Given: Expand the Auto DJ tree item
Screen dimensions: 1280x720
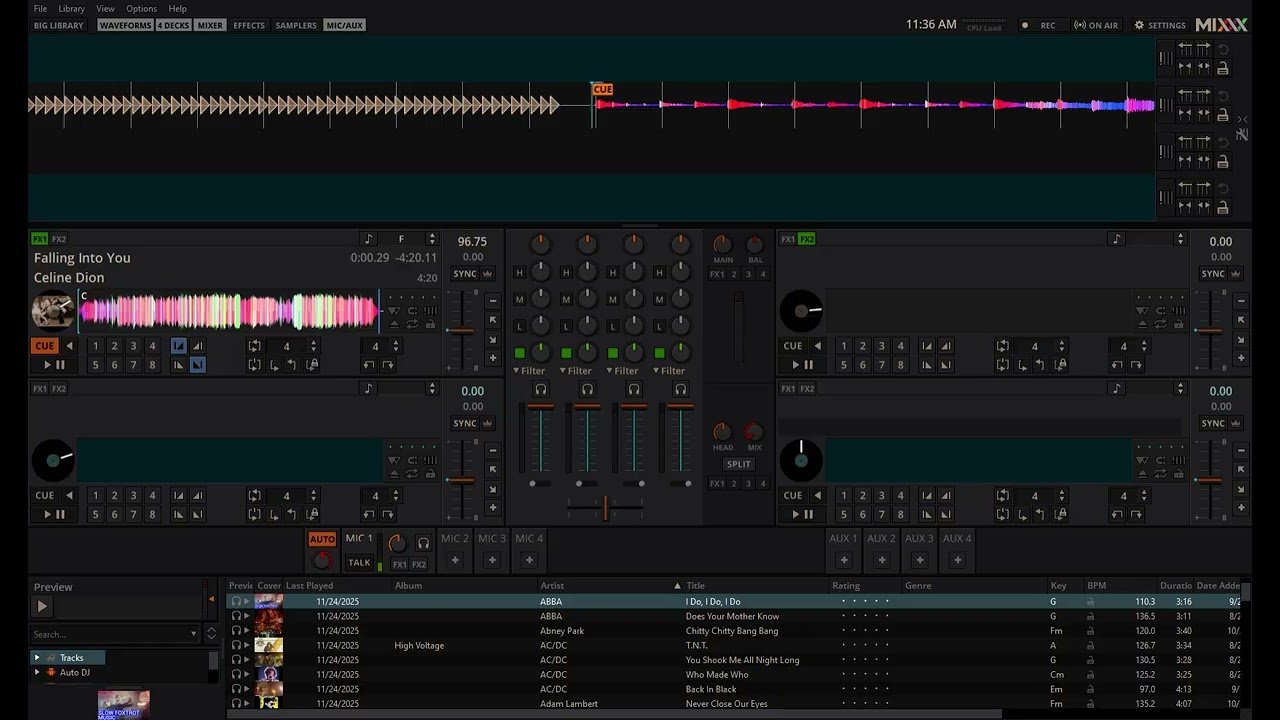Looking at the screenshot, I should 37,673.
